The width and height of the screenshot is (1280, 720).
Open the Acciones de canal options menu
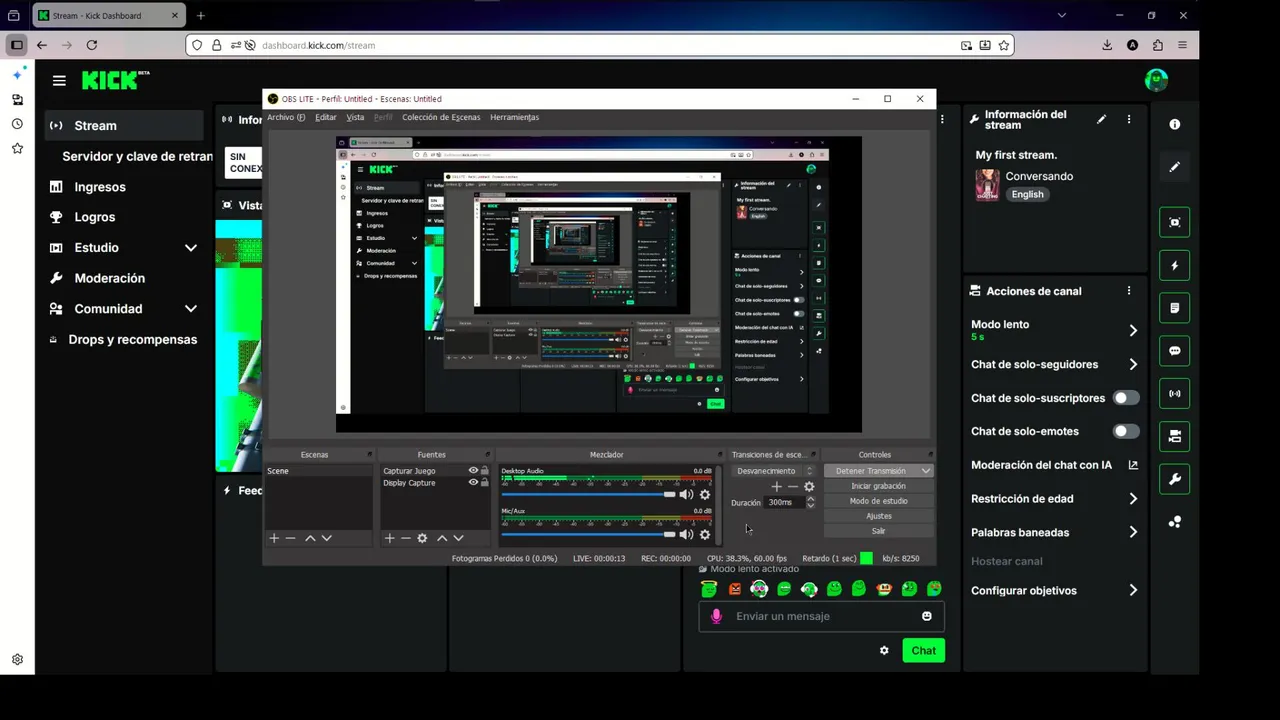1129,291
